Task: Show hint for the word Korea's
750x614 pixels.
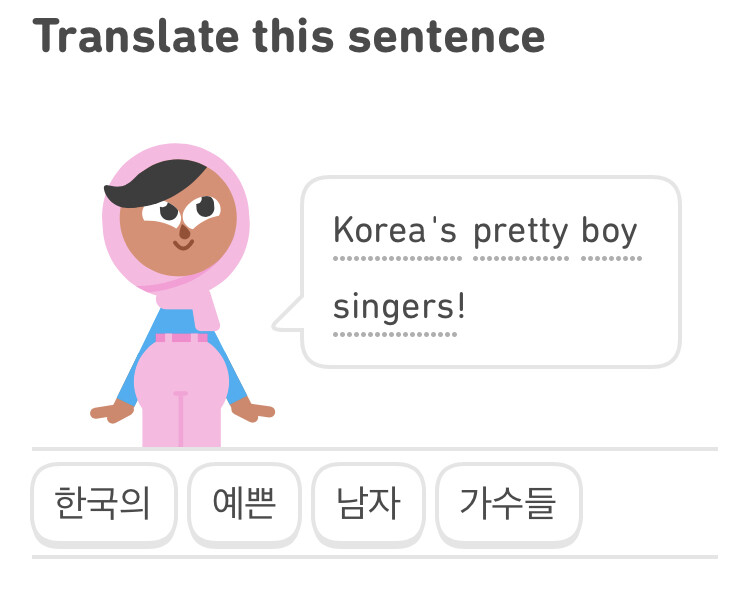Action: (395, 231)
